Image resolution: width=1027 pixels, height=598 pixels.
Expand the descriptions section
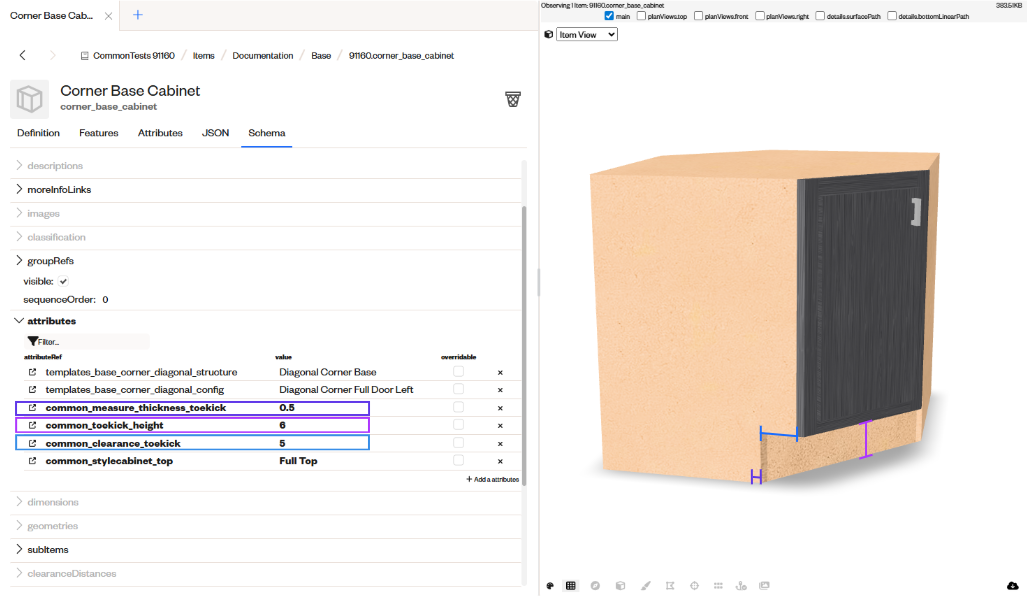click(x=19, y=166)
